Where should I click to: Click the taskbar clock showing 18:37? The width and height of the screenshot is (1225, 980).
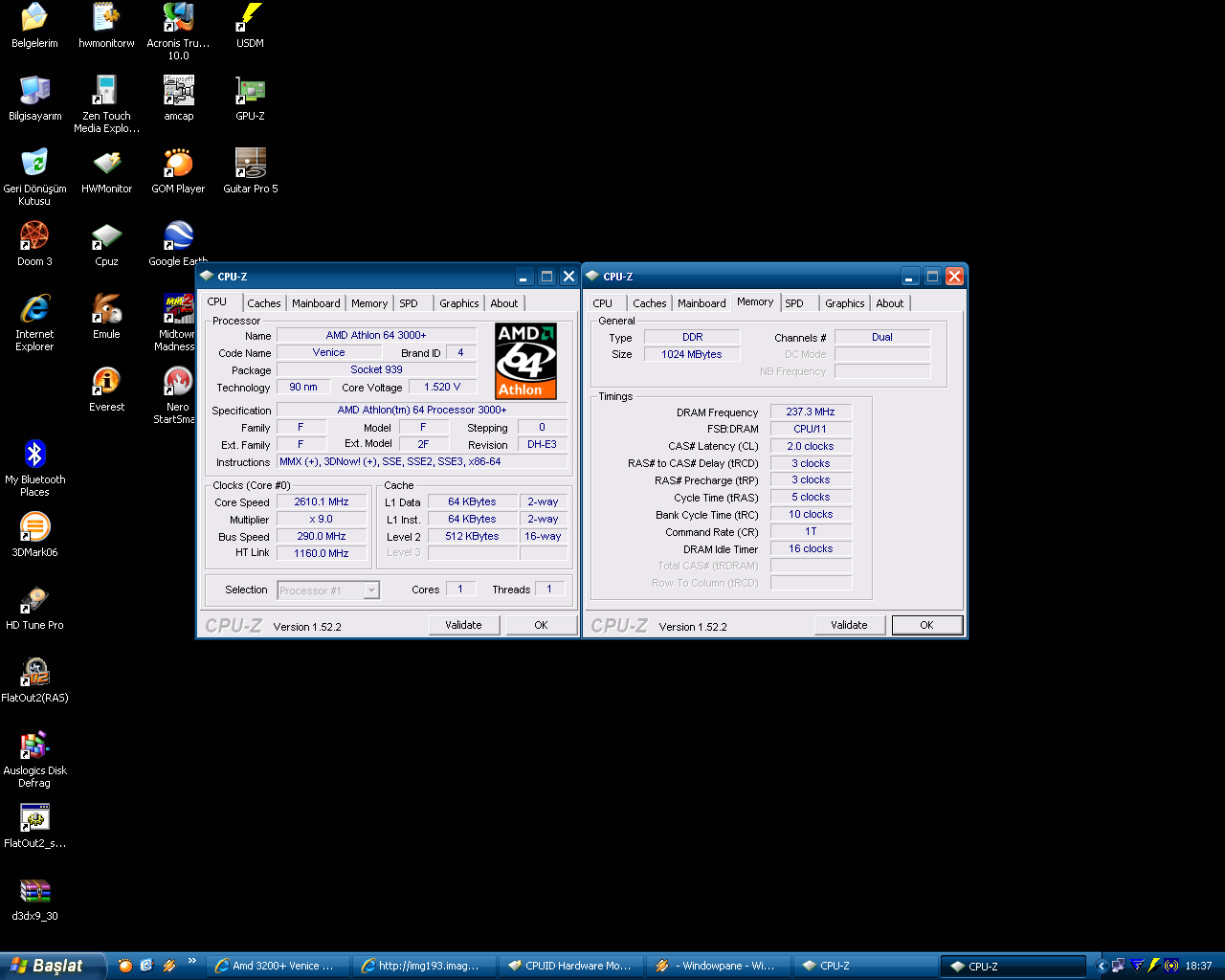click(x=1198, y=966)
